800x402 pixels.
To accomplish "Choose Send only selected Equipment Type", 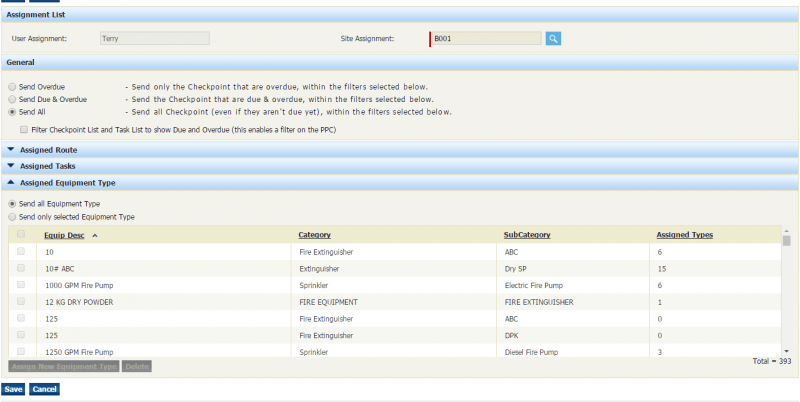I will click(x=12, y=217).
